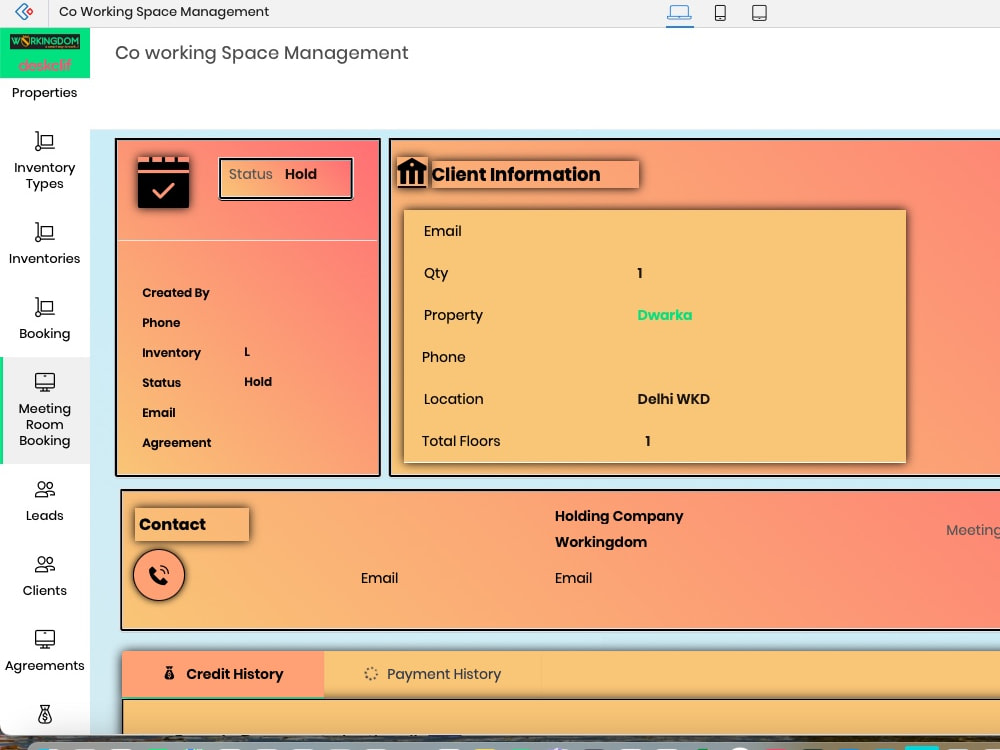Click Co working Space Management page title

261,53
